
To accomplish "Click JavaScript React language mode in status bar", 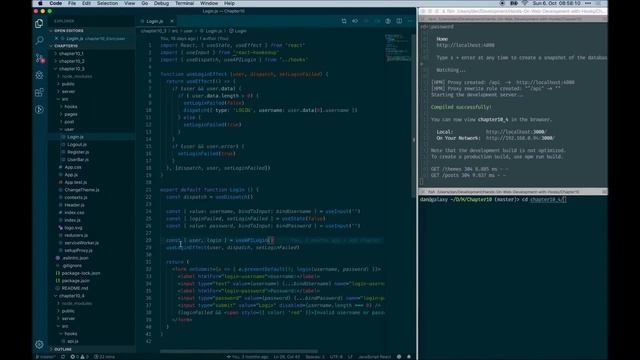I will pyautogui.click(x=375, y=357).
